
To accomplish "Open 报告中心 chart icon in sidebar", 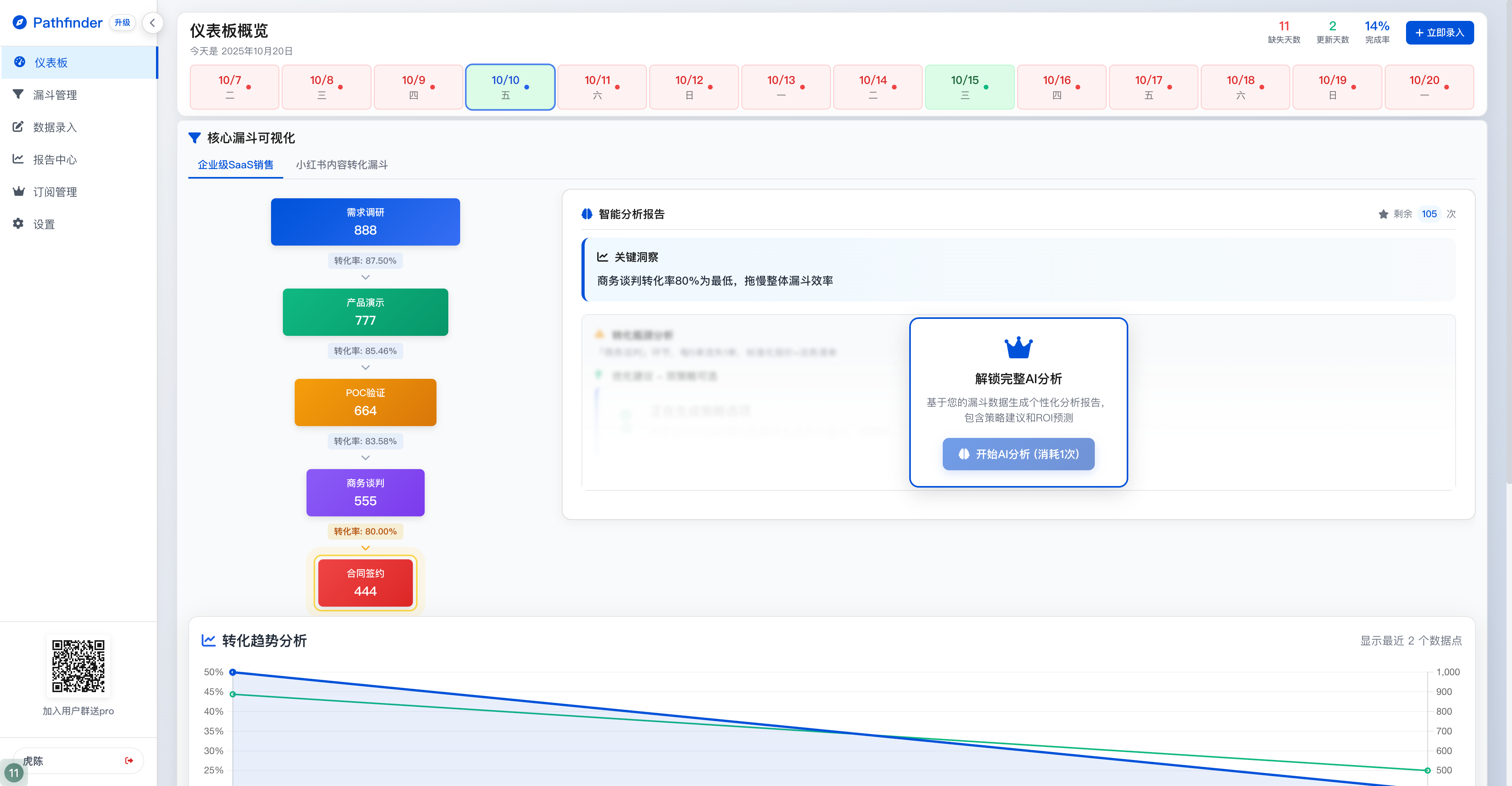I will tap(18, 159).
